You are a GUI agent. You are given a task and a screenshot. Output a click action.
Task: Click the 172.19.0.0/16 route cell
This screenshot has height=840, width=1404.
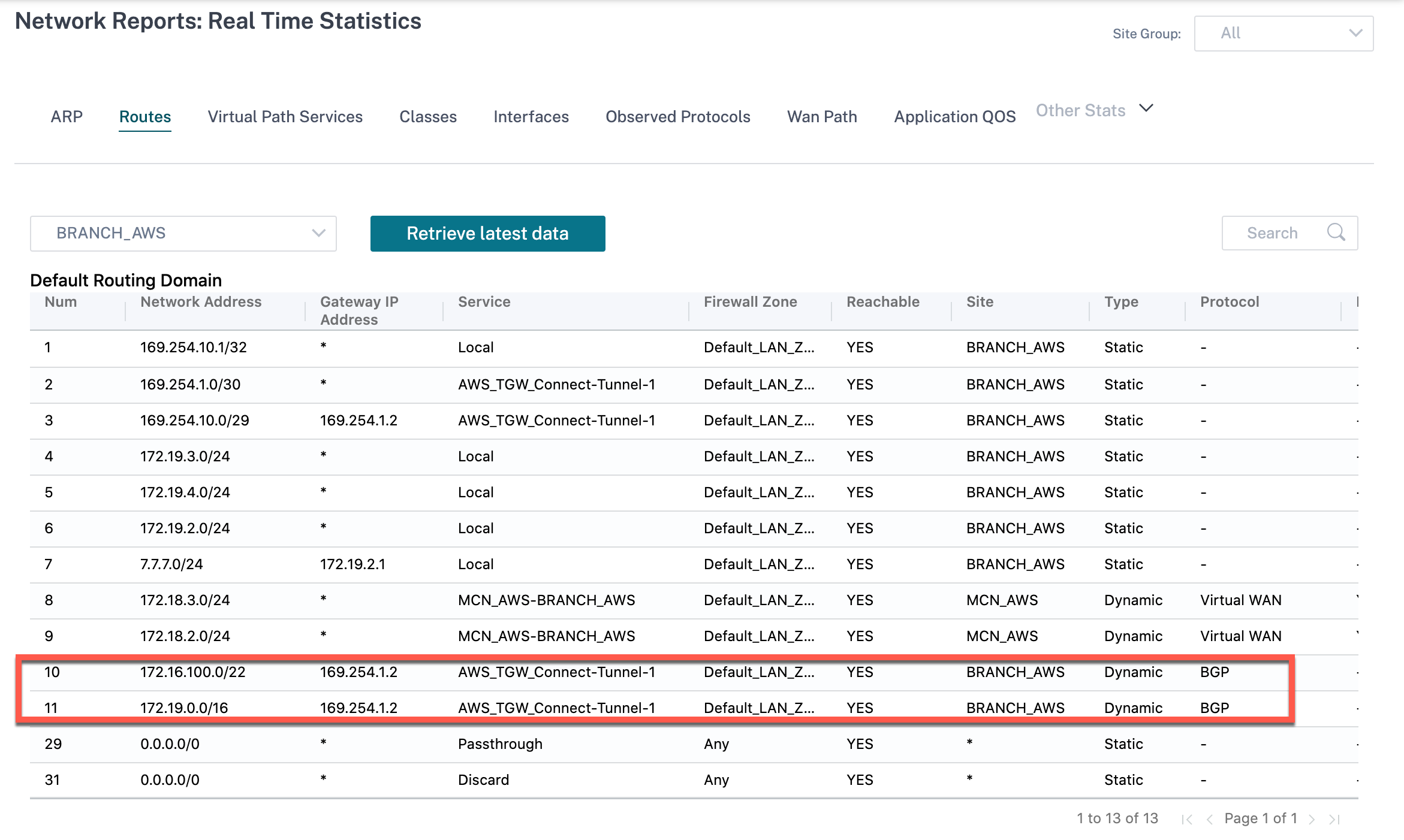point(184,708)
